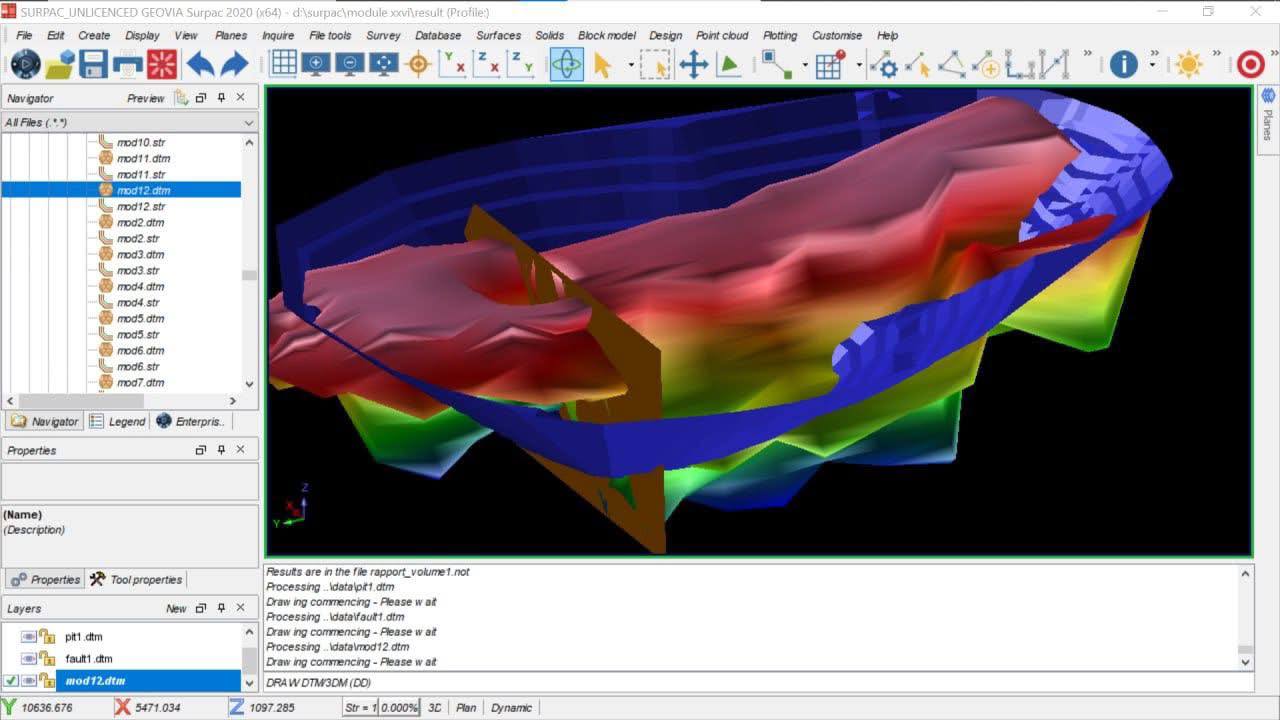Select mod5.dtm in the file tree
This screenshot has width=1280, height=720.
point(140,318)
